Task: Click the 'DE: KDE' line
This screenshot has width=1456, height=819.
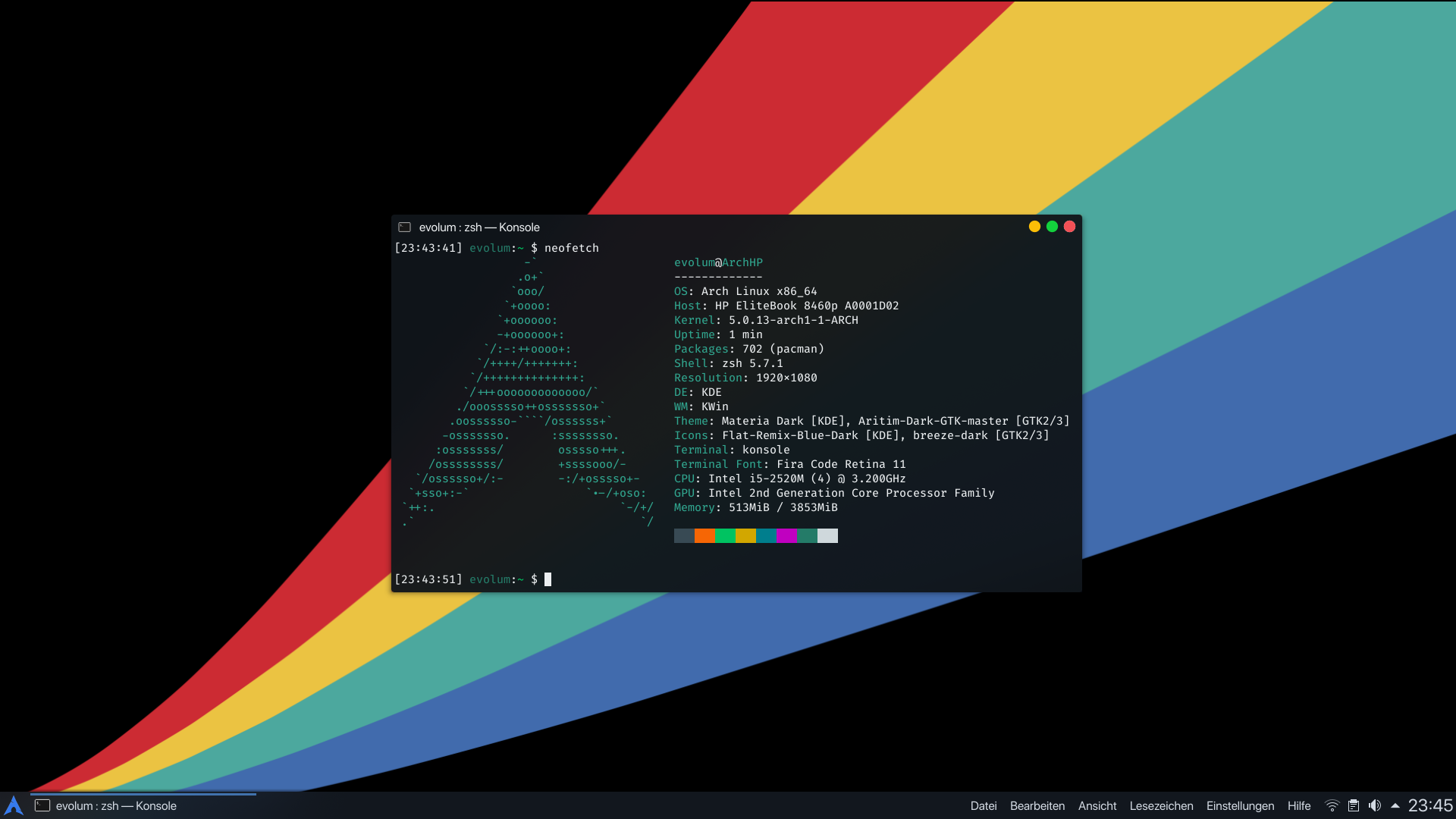Action: (x=698, y=392)
